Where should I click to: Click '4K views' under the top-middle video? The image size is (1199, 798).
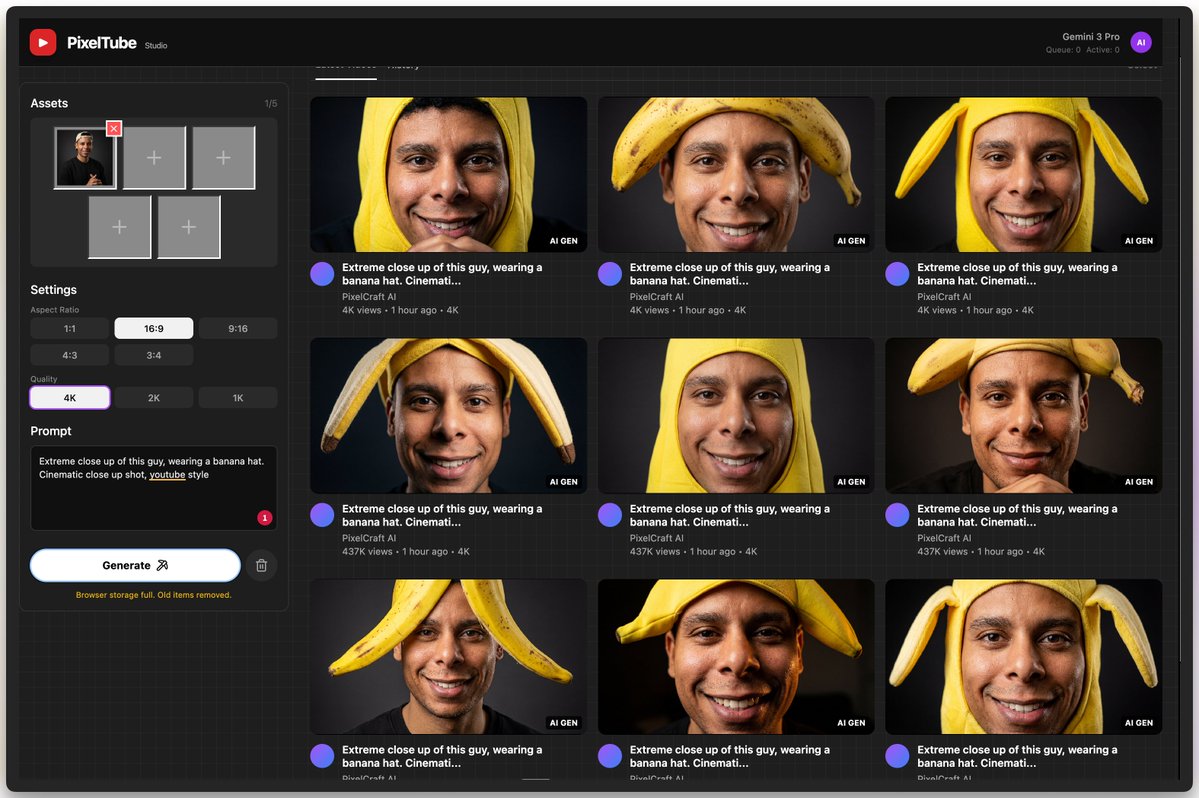pyautogui.click(x=649, y=310)
